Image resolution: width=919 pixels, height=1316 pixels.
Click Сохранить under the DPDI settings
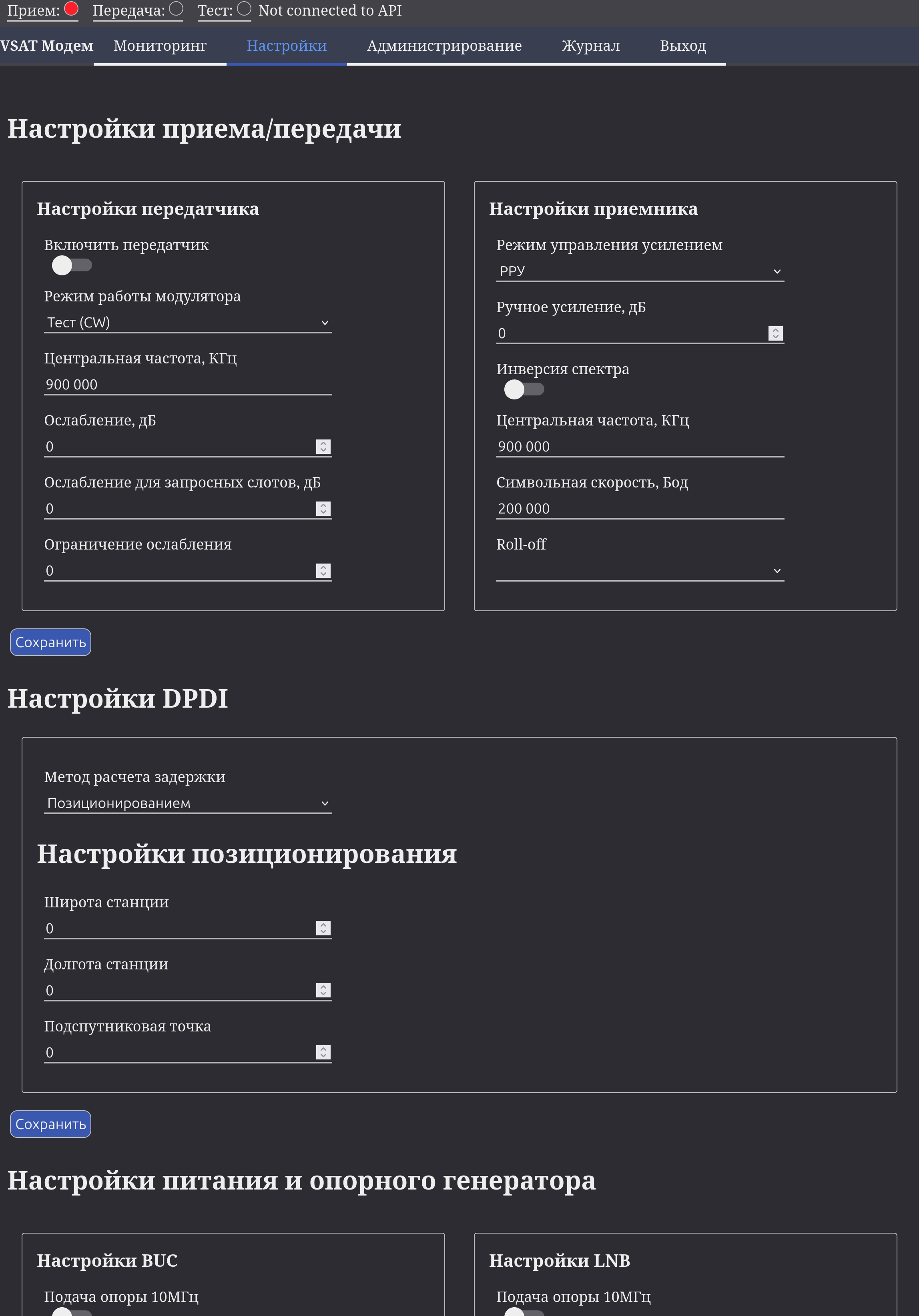click(x=50, y=1124)
